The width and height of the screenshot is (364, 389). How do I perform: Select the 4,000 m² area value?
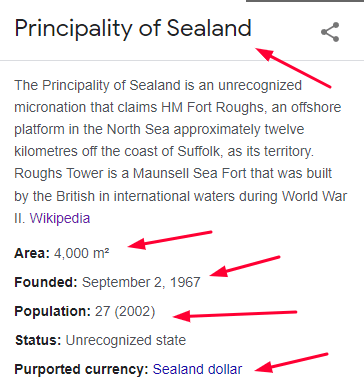82,253
